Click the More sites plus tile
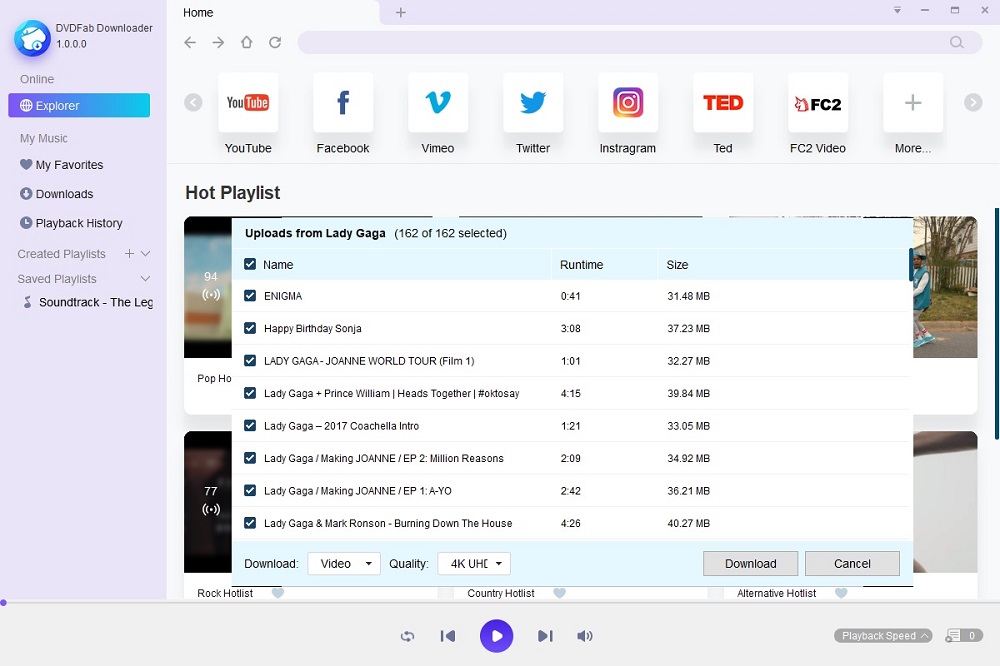This screenshot has height=666, width=1000. click(913, 103)
